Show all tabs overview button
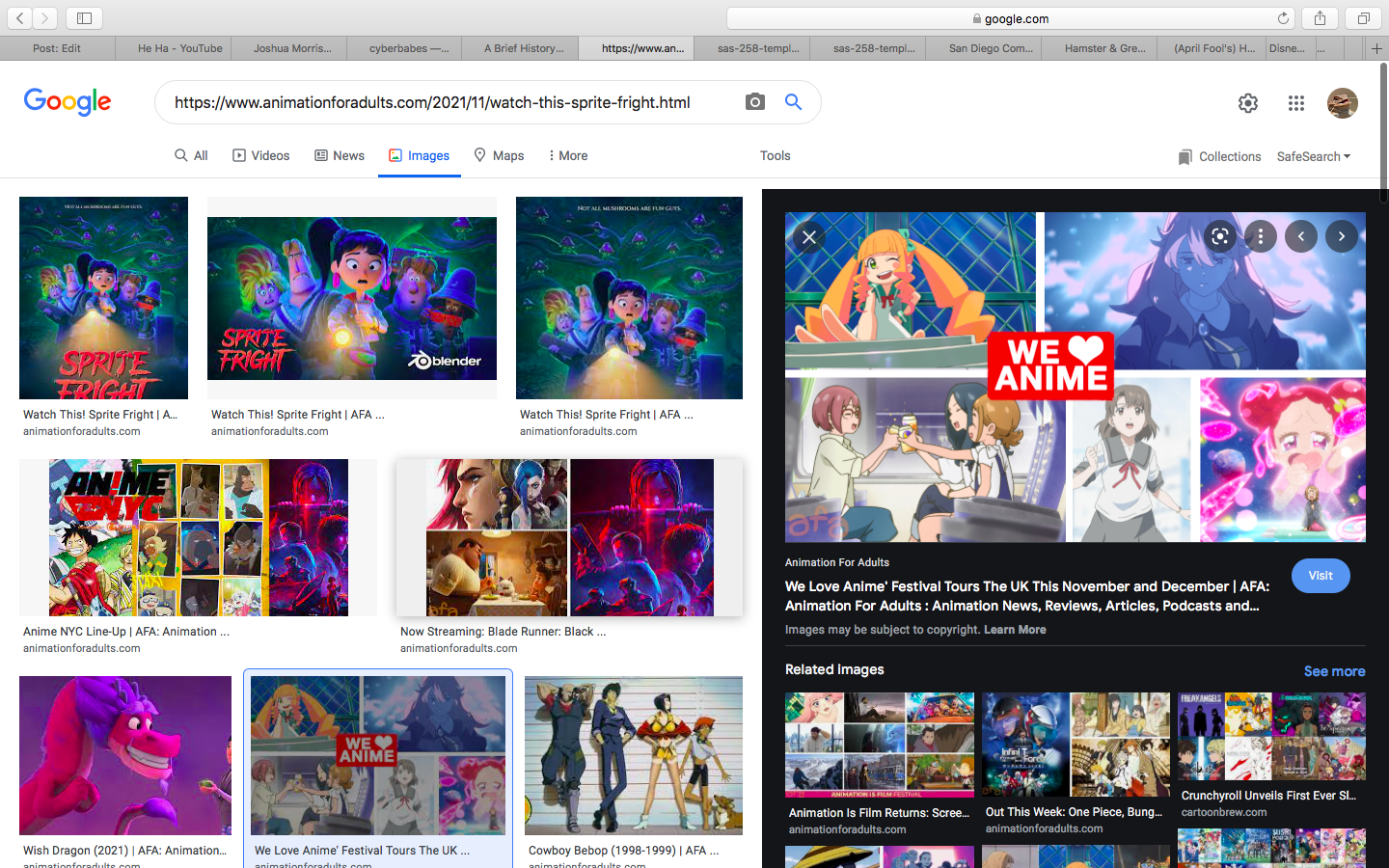The width and height of the screenshot is (1389, 868). [1363, 18]
